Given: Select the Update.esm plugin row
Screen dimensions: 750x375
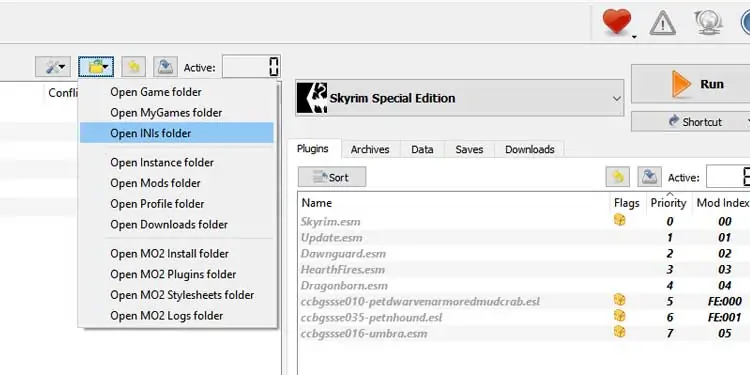Looking at the screenshot, I should click(x=524, y=238).
